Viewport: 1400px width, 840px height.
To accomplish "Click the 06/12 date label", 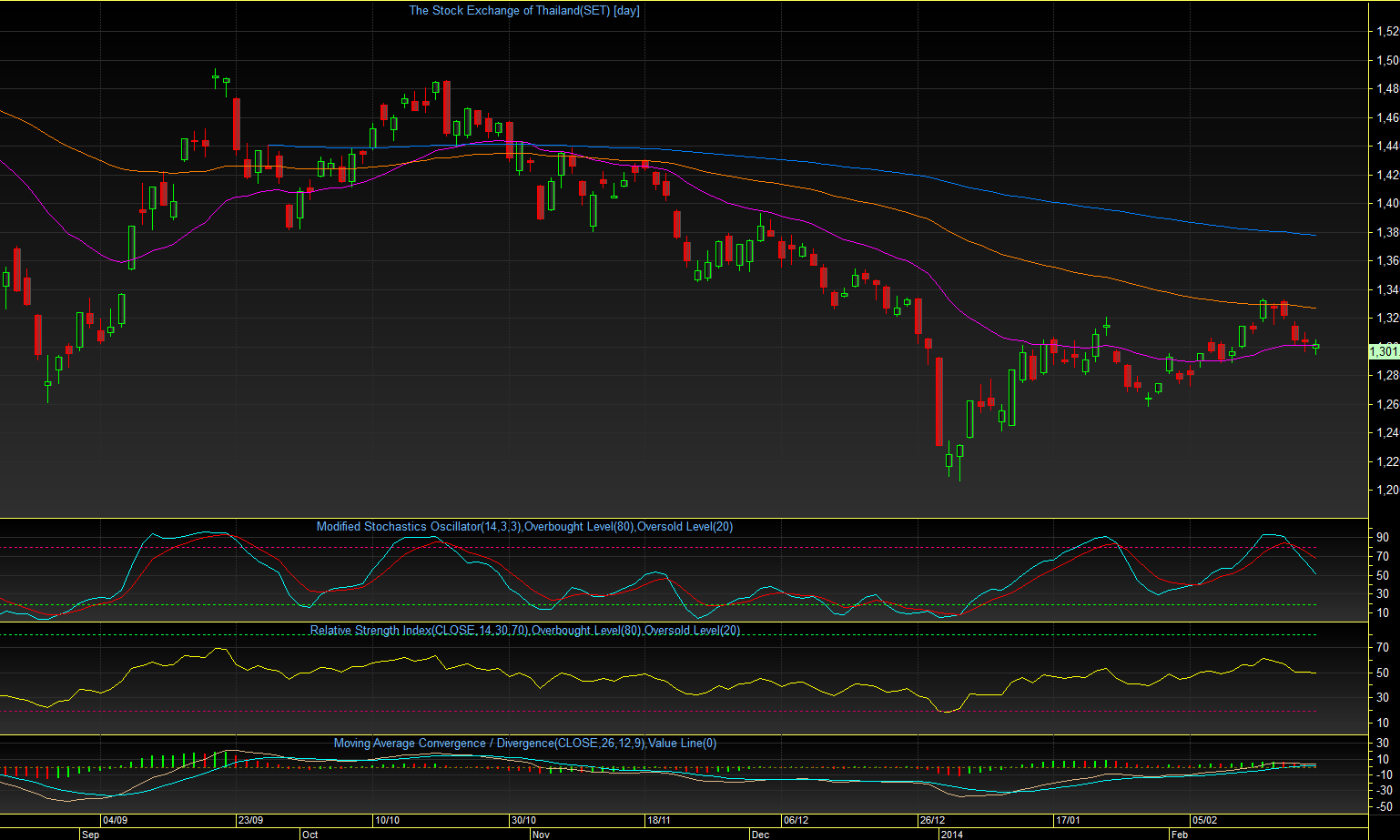I will click(x=796, y=820).
